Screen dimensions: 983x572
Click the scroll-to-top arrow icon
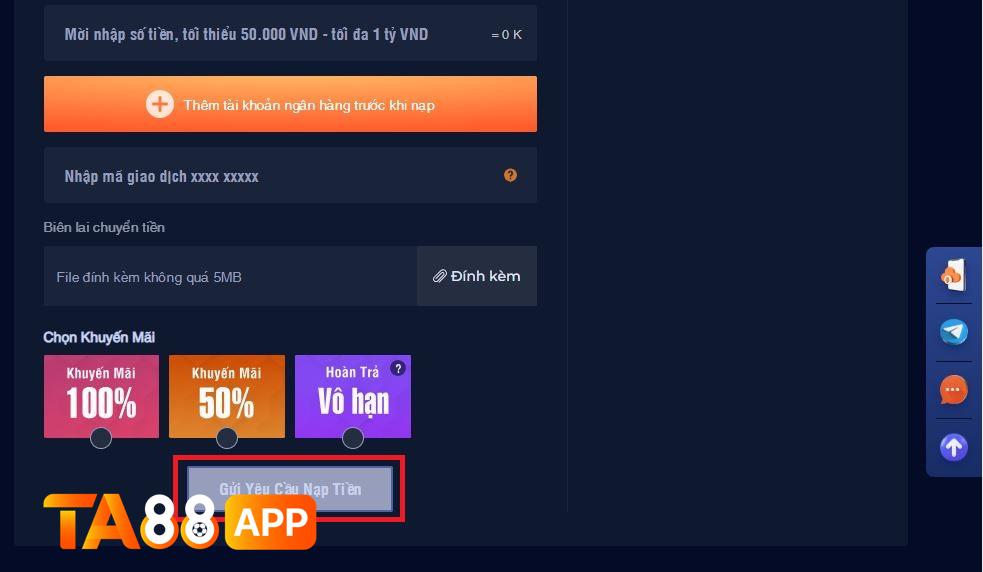click(954, 447)
